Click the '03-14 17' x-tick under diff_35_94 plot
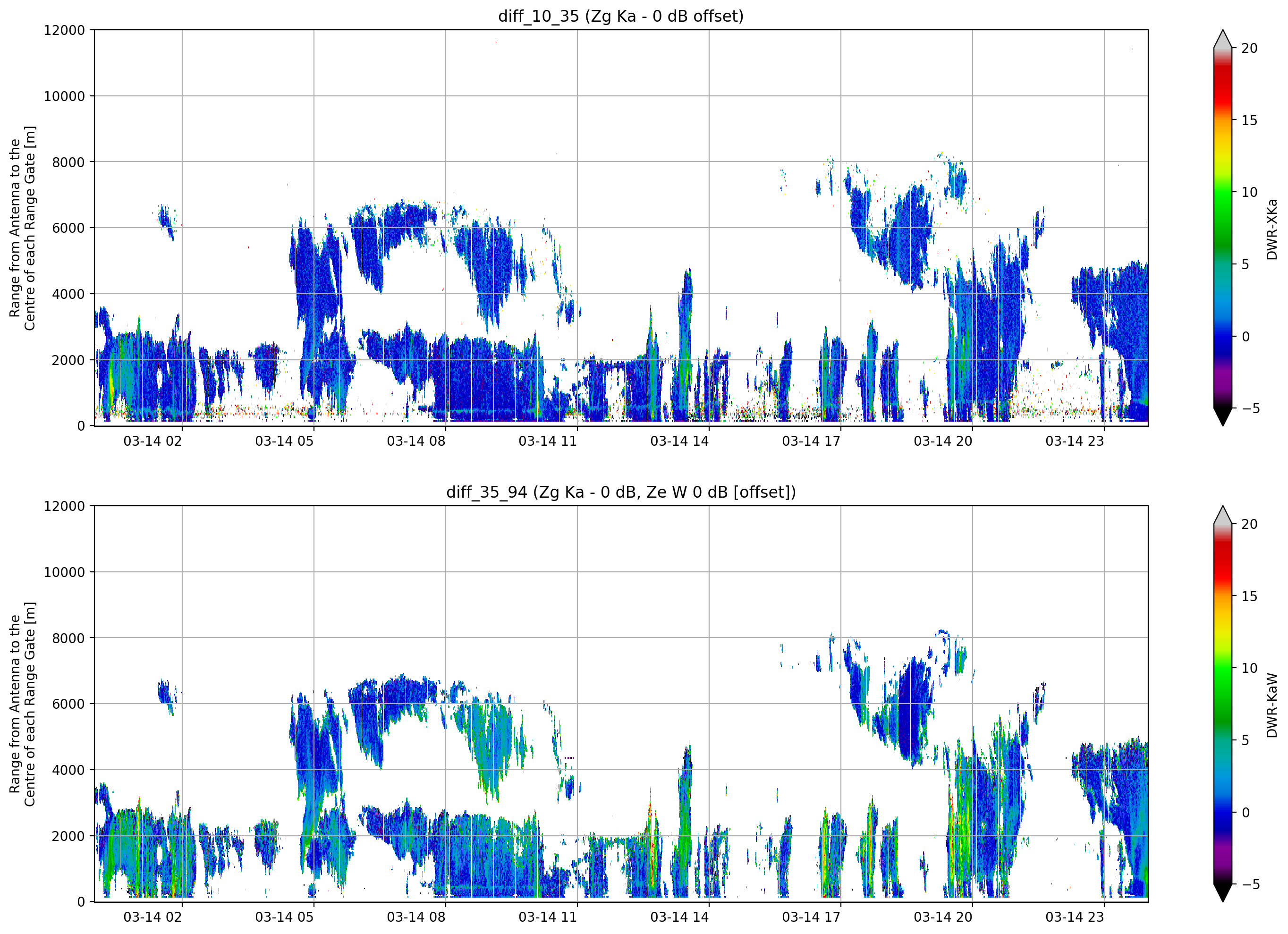Screen dimensions: 1288x934 (x=812, y=917)
